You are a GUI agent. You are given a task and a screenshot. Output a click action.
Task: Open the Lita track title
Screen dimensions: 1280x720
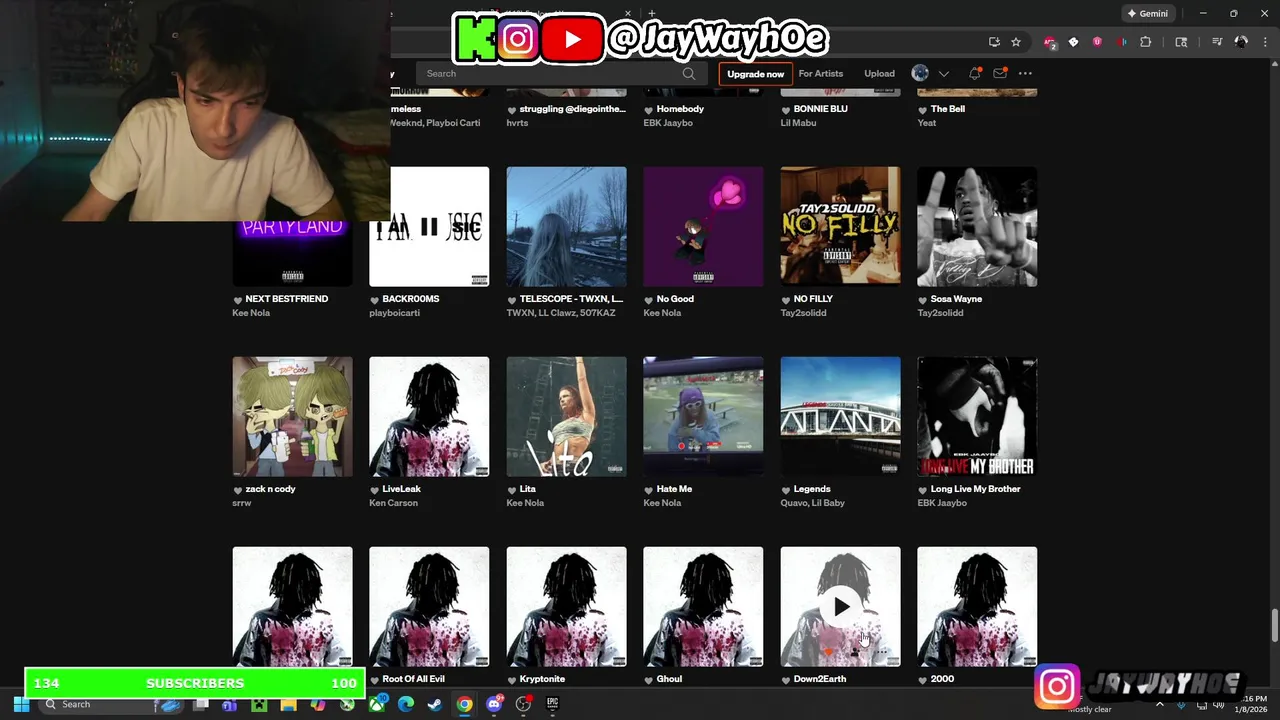[x=528, y=489]
